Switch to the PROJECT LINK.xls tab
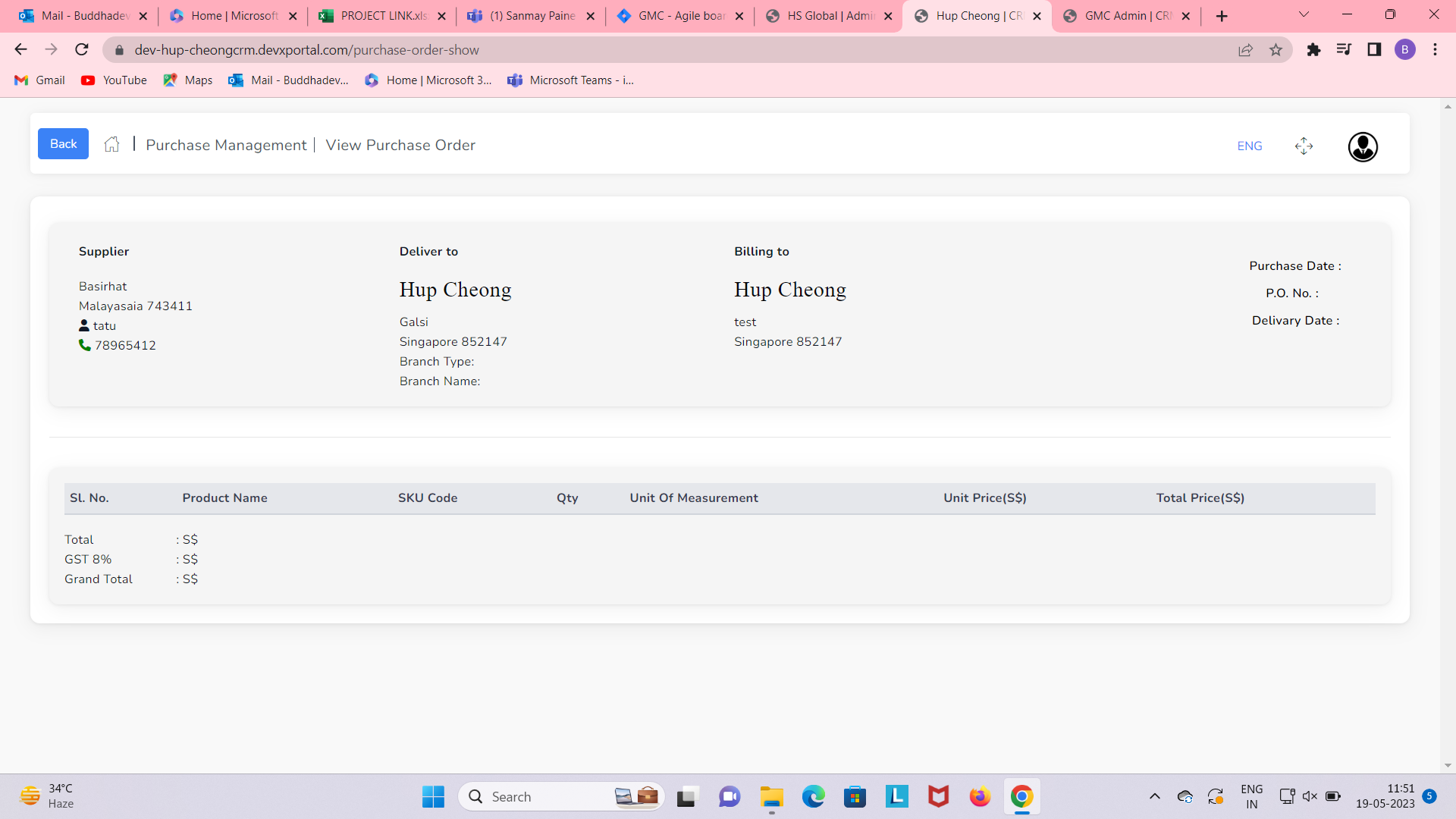Image resolution: width=1456 pixels, height=819 pixels. click(x=383, y=16)
